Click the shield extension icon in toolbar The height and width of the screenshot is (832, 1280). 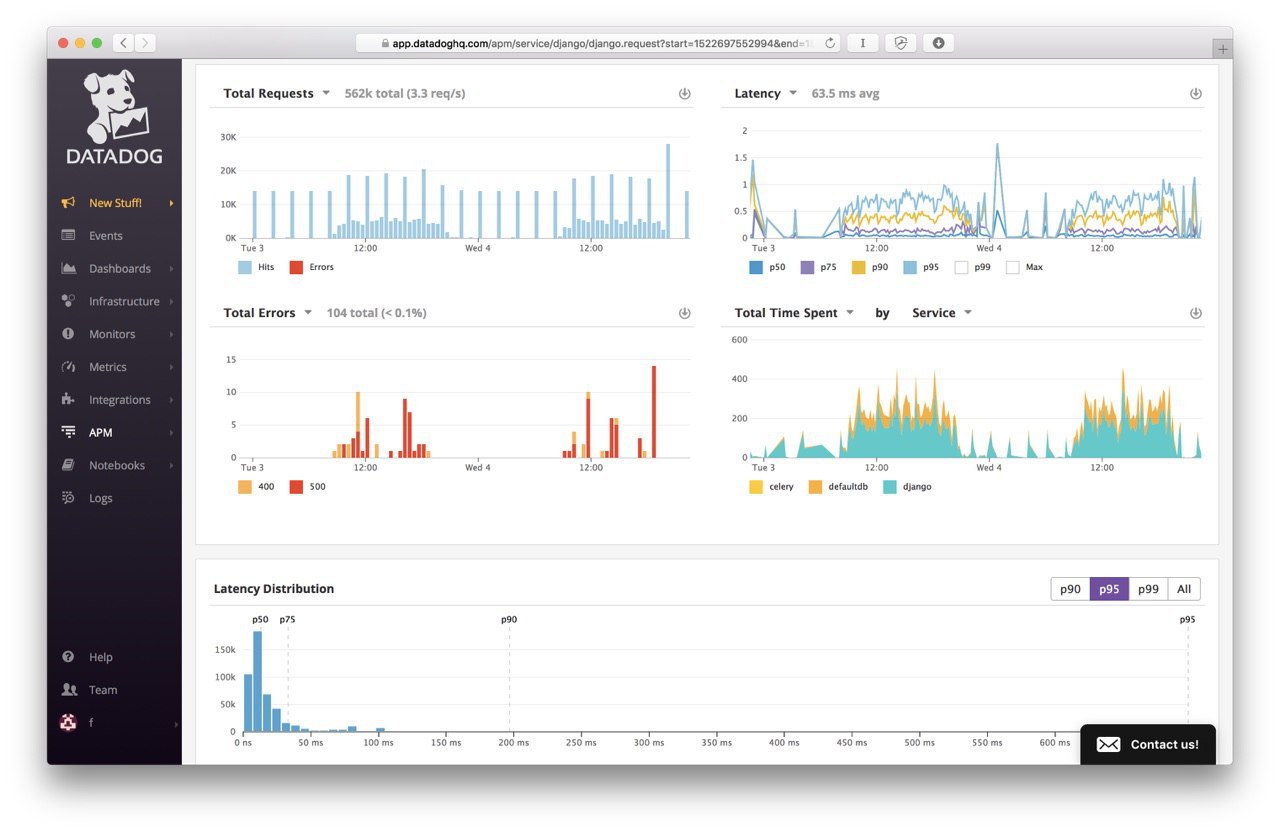click(900, 43)
